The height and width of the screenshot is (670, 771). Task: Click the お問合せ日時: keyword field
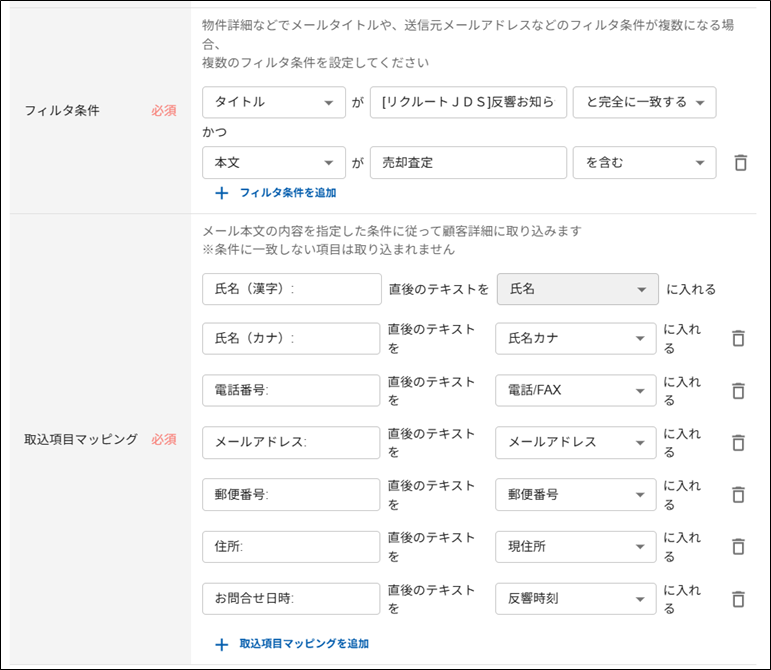pyautogui.click(x=291, y=599)
